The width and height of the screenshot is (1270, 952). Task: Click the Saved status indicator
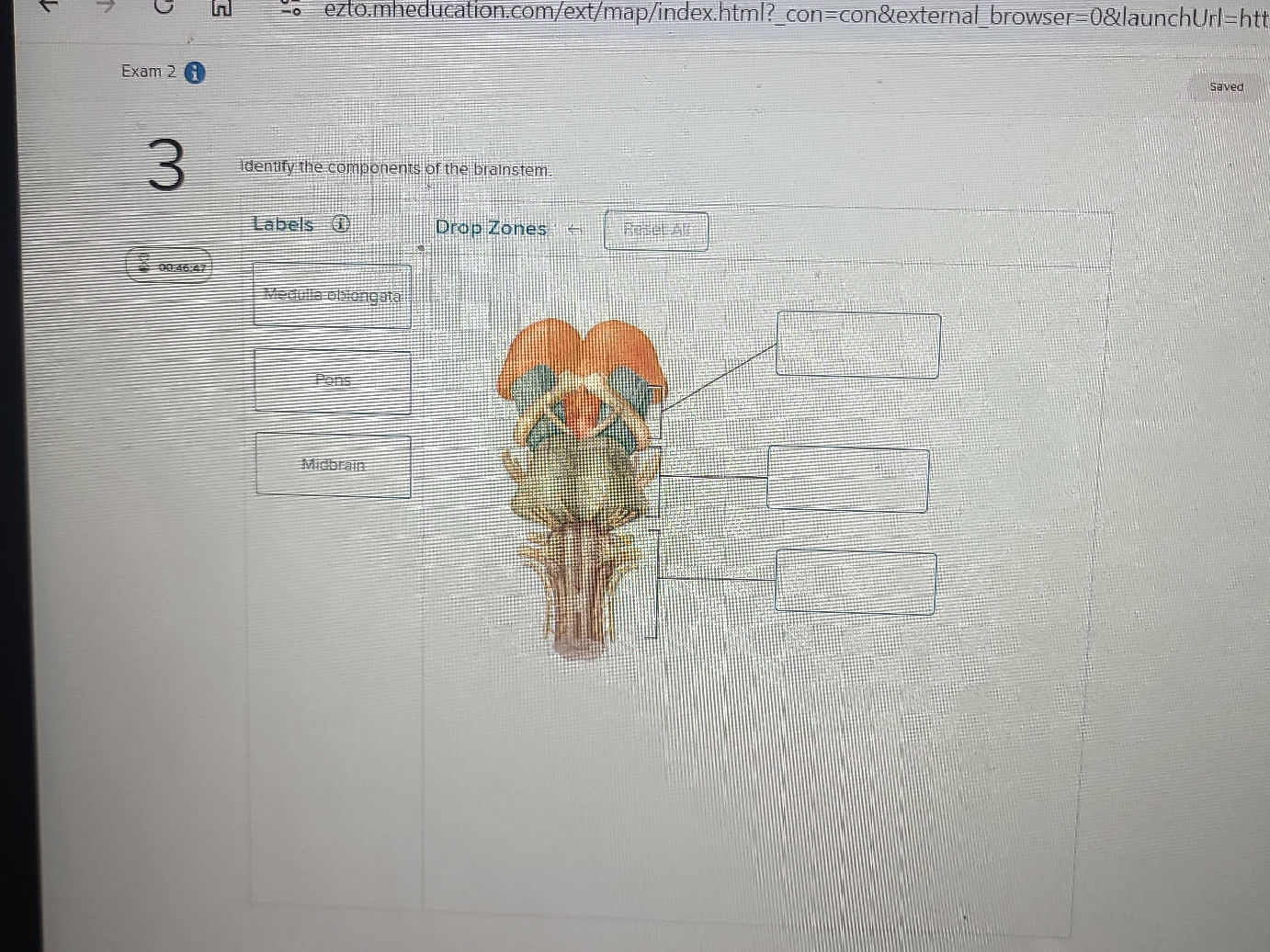1226,87
